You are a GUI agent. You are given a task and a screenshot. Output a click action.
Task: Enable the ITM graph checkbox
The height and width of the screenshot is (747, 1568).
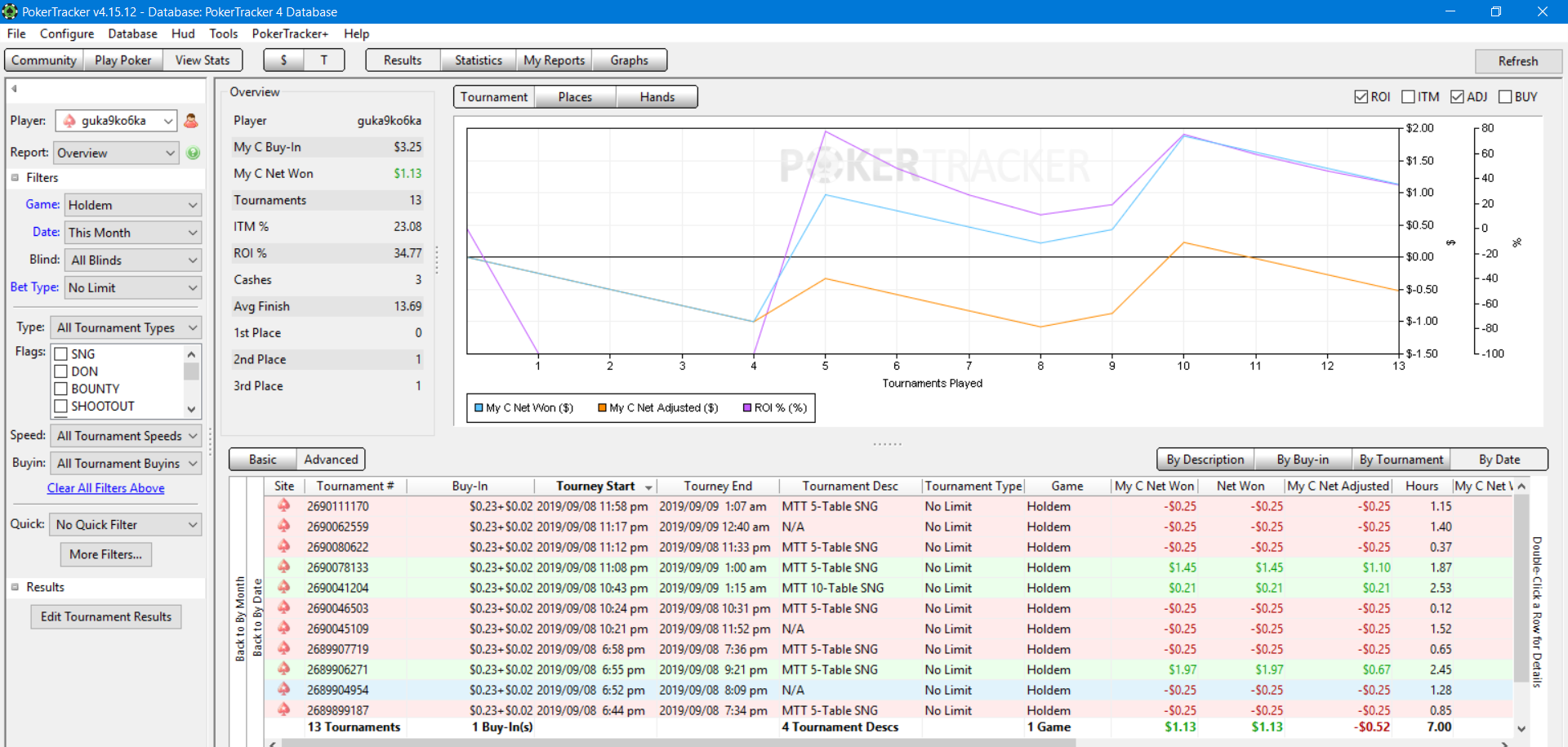[x=1408, y=96]
